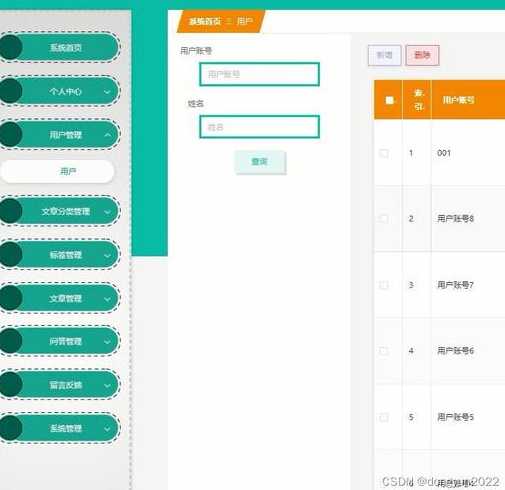The height and width of the screenshot is (490, 505).
Task: Go to 系统首页 in the breadcrumb
Action: click(x=205, y=22)
